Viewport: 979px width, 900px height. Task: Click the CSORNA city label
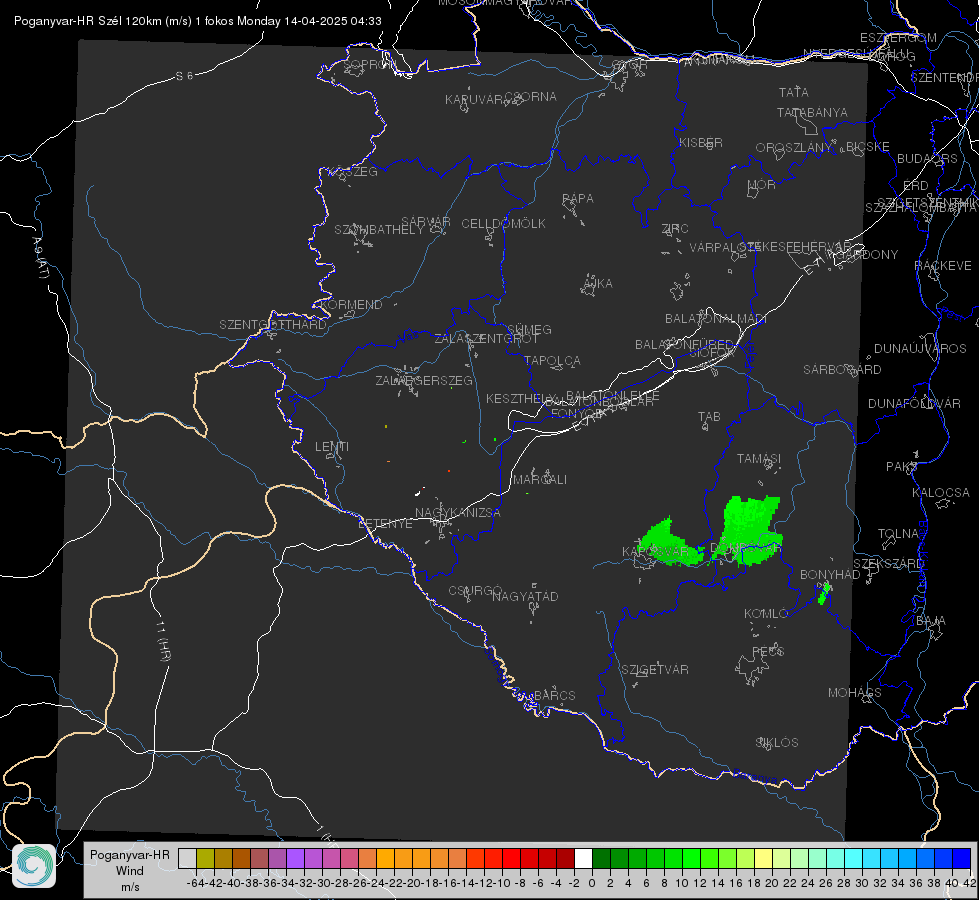coord(531,97)
